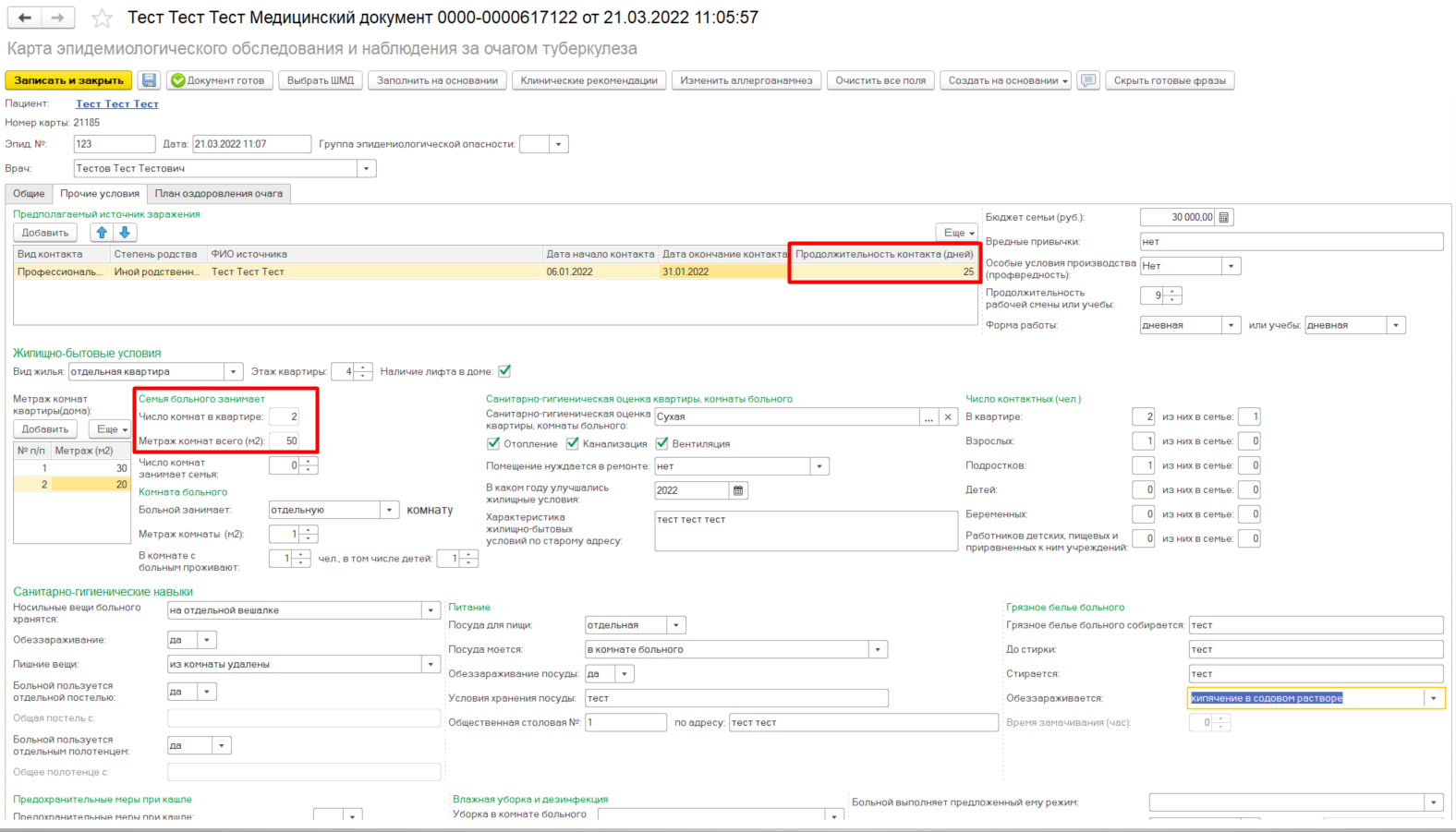
Task: Add document to favorites with star icon
Action: [103, 18]
